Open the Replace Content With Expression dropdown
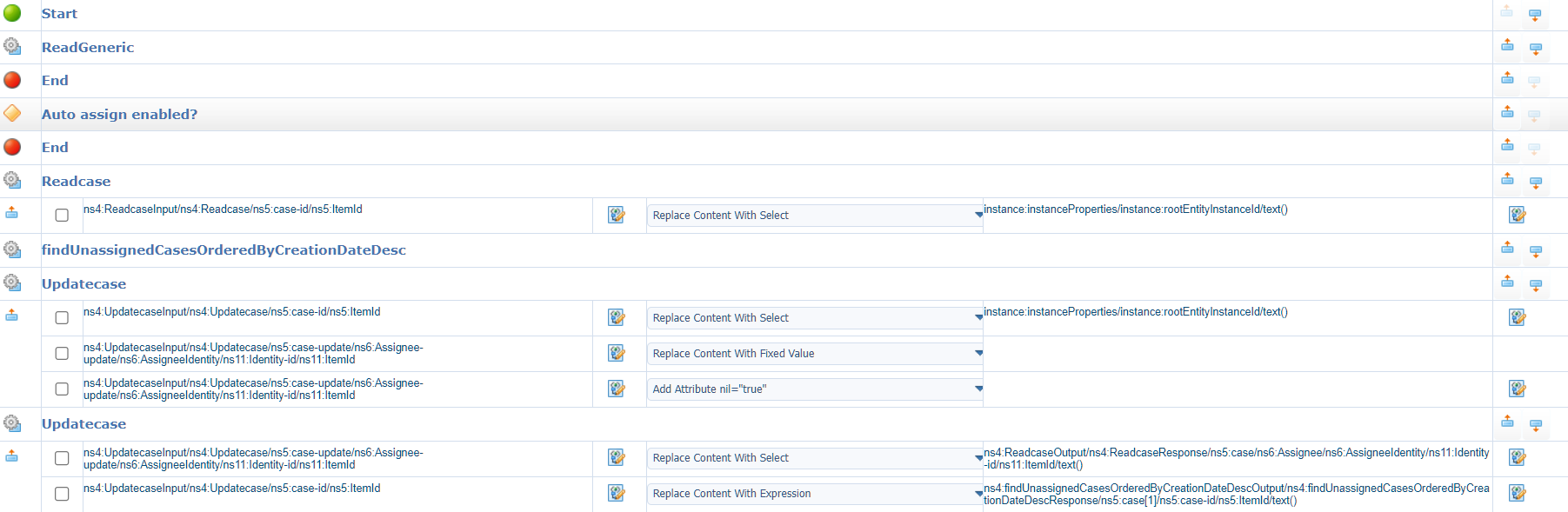This screenshot has height=512, width=1568. click(x=814, y=494)
